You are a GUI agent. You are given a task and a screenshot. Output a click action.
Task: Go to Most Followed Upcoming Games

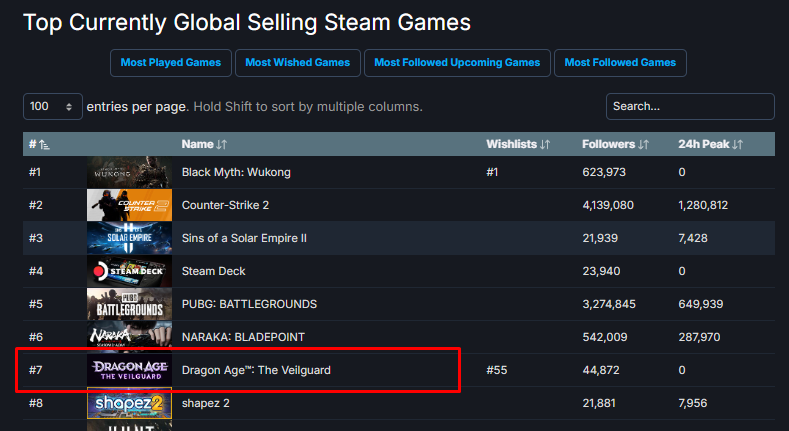[x=457, y=62]
